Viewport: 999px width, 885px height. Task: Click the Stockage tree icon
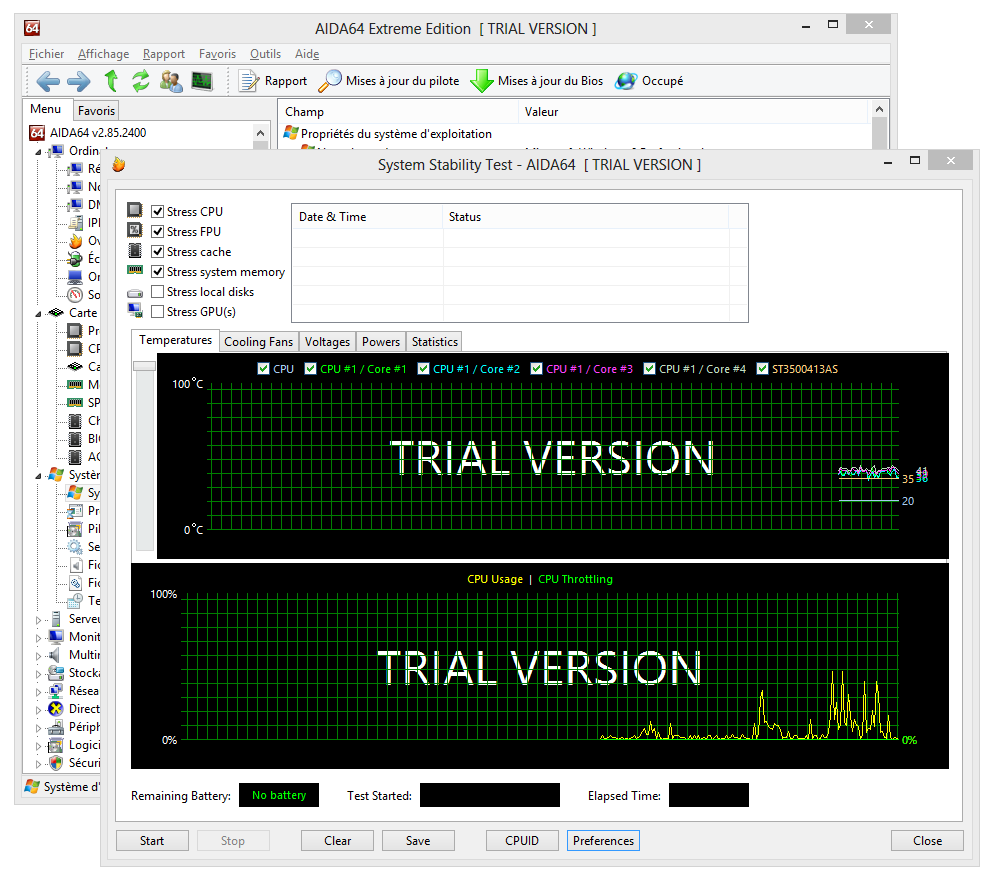click(56, 673)
